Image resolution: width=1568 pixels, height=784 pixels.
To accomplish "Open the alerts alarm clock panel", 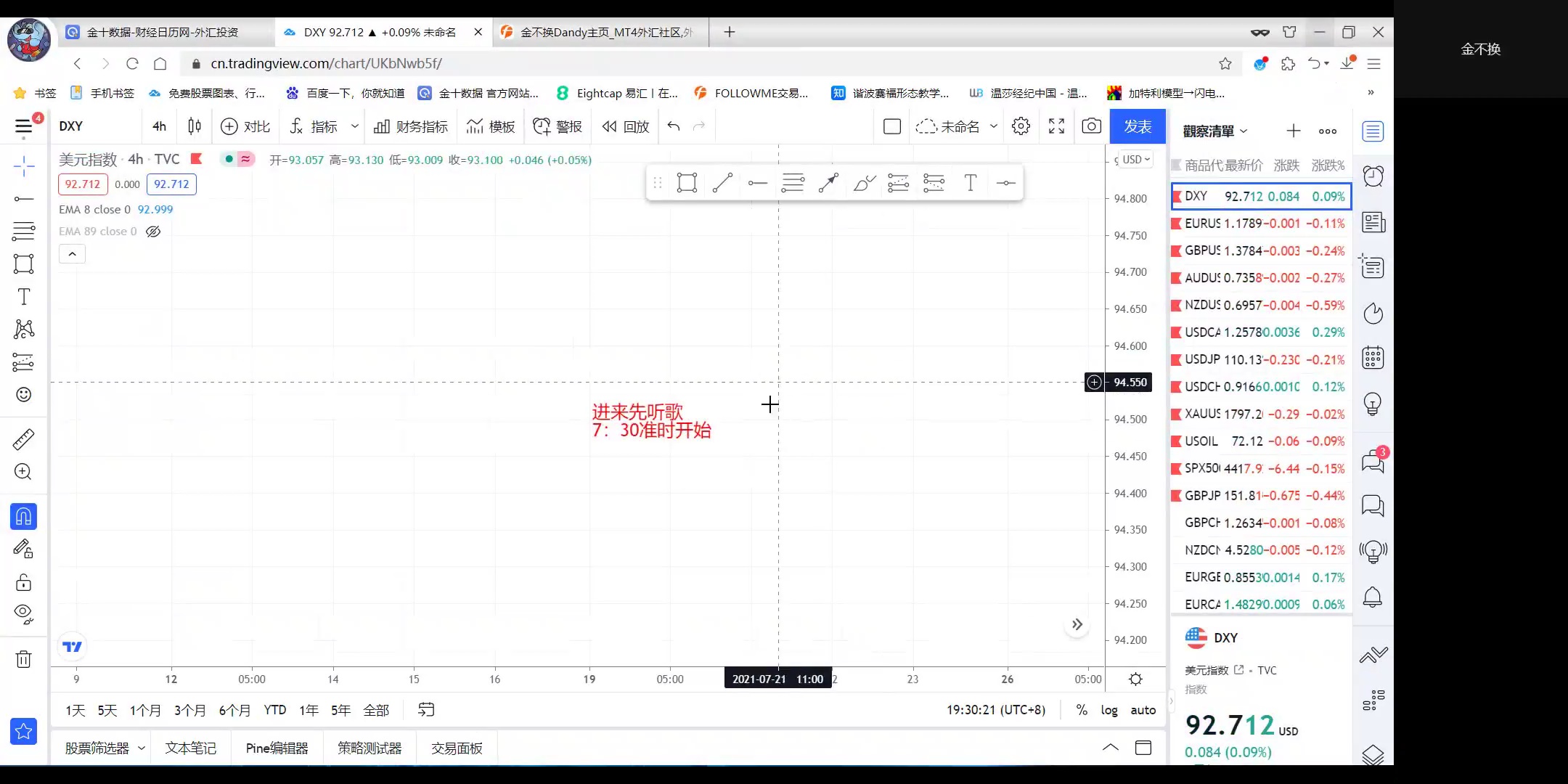I will (1373, 176).
